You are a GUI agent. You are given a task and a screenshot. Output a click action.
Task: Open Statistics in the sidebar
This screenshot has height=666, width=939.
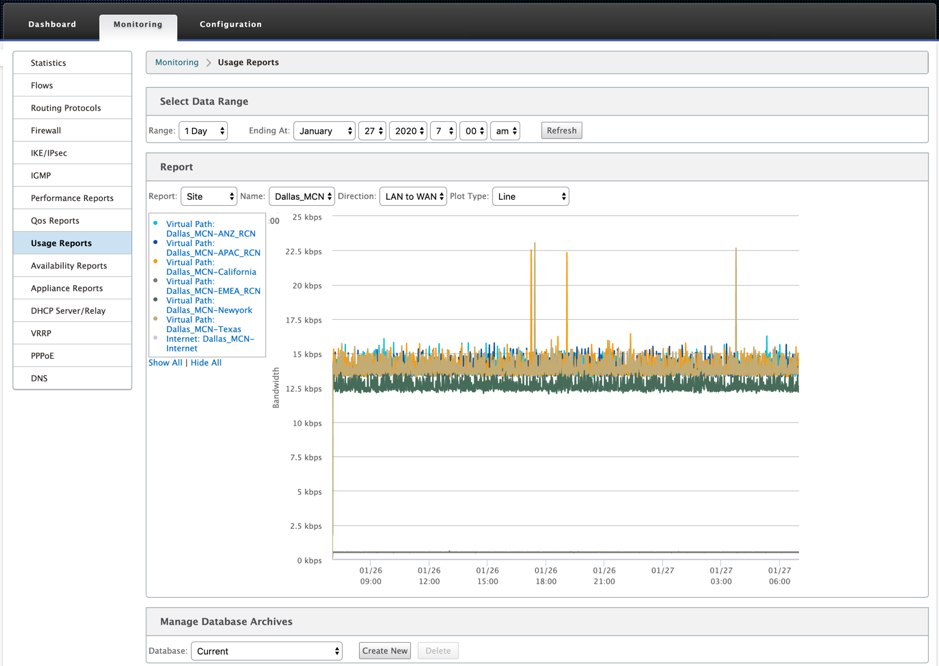click(72, 63)
